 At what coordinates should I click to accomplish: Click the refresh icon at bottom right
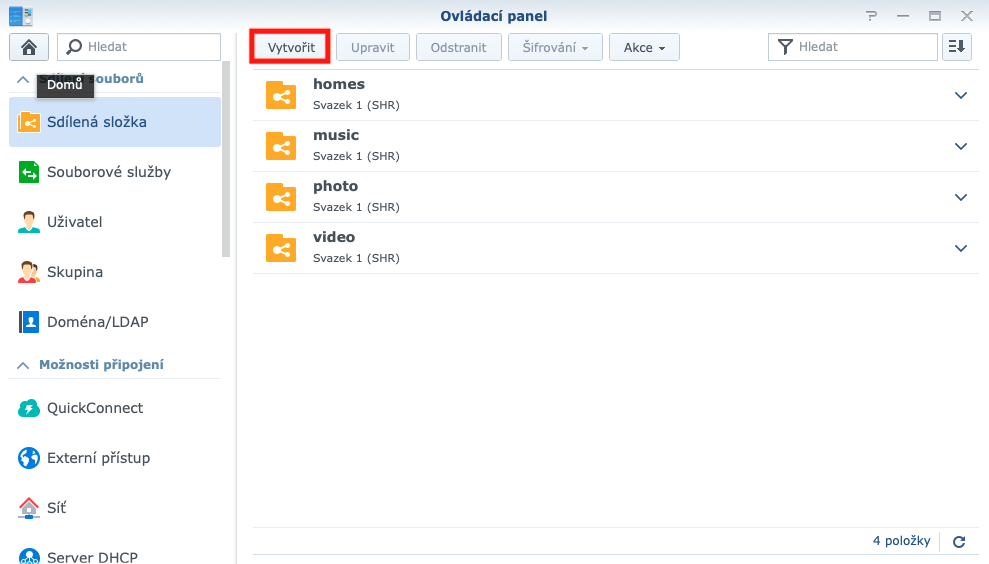(959, 541)
